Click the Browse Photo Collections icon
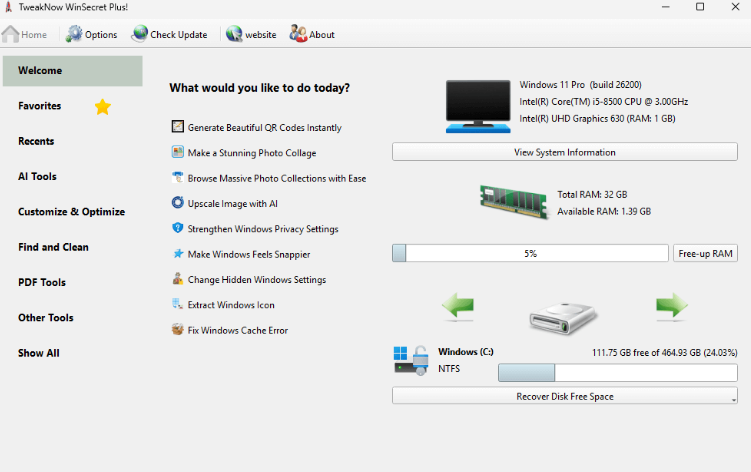This screenshot has height=472, width=751. click(178, 177)
